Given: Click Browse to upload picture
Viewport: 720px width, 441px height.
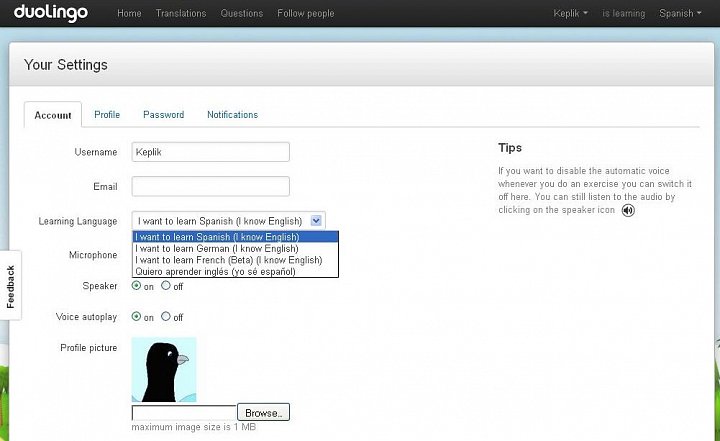Looking at the screenshot, I should (263, 412).
